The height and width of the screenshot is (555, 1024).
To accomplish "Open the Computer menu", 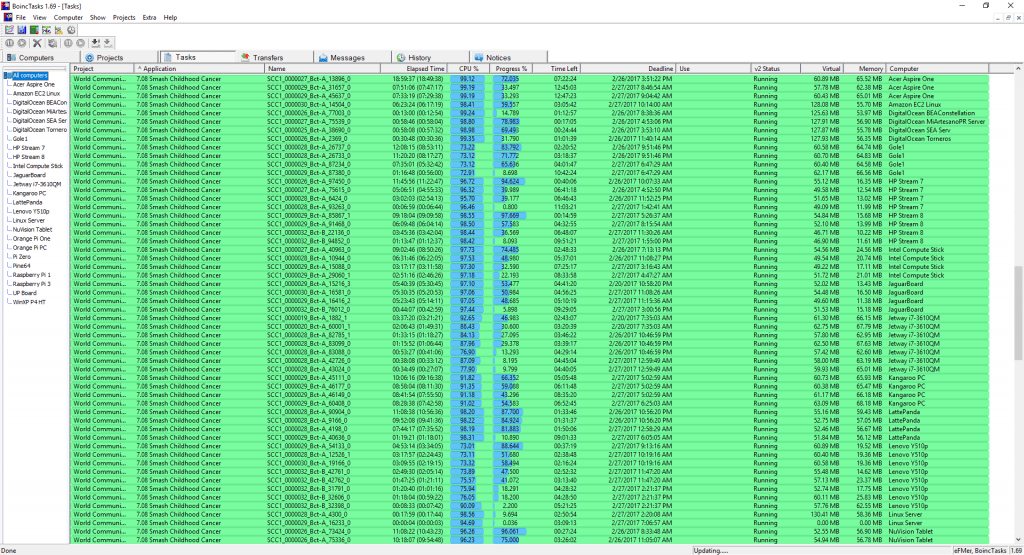I will pos(68,18).
